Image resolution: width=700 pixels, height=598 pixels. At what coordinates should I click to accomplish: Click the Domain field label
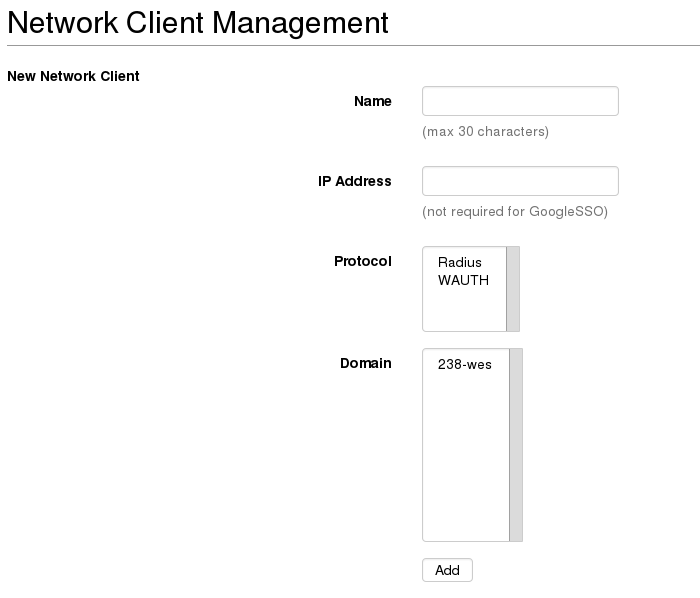point(366,363)
